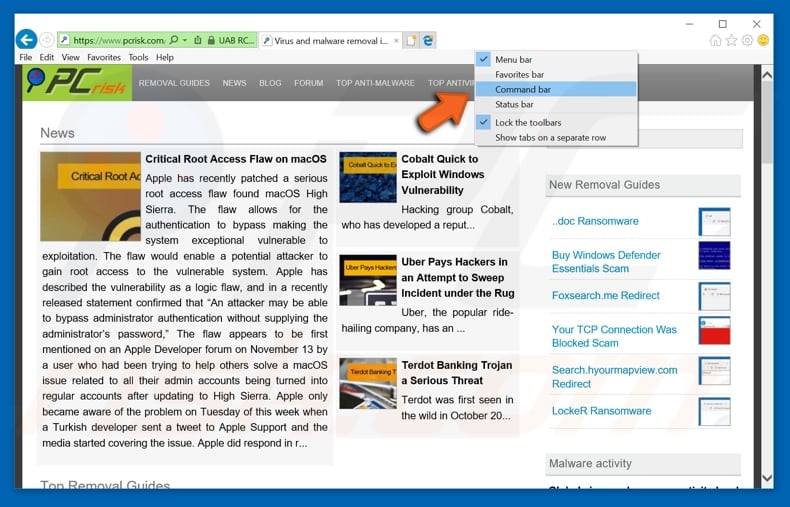790x507 pixels.
Task: Click the PCrisk site logo
Action: [x=77, y=83]
